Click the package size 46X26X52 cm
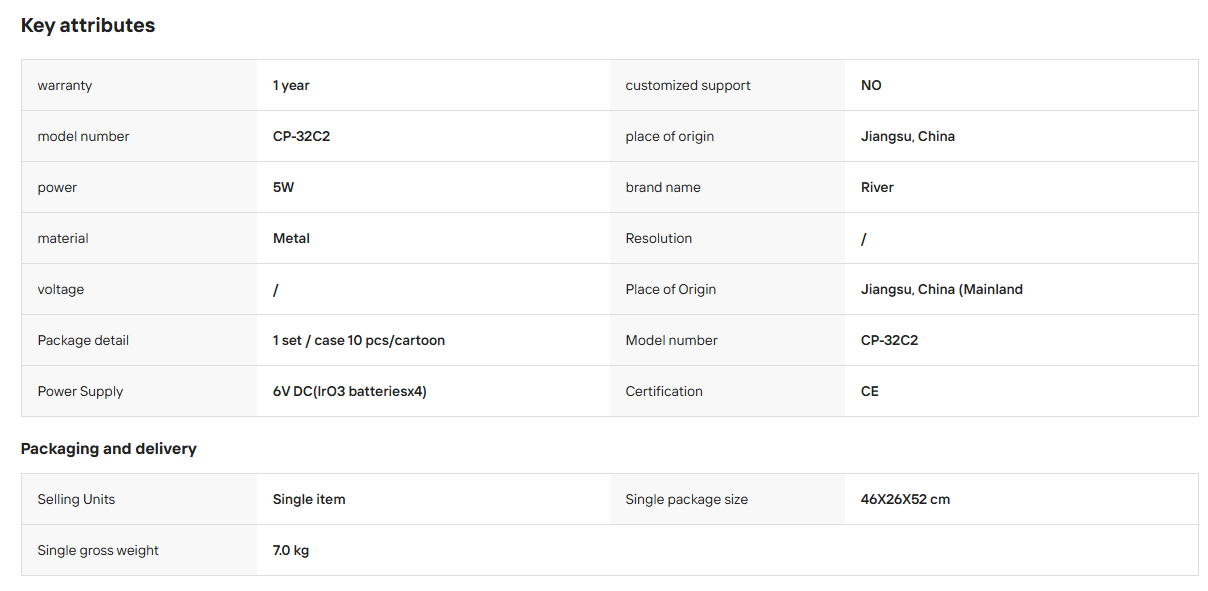Screen dimensions: 1208x591 click(905, 499)
